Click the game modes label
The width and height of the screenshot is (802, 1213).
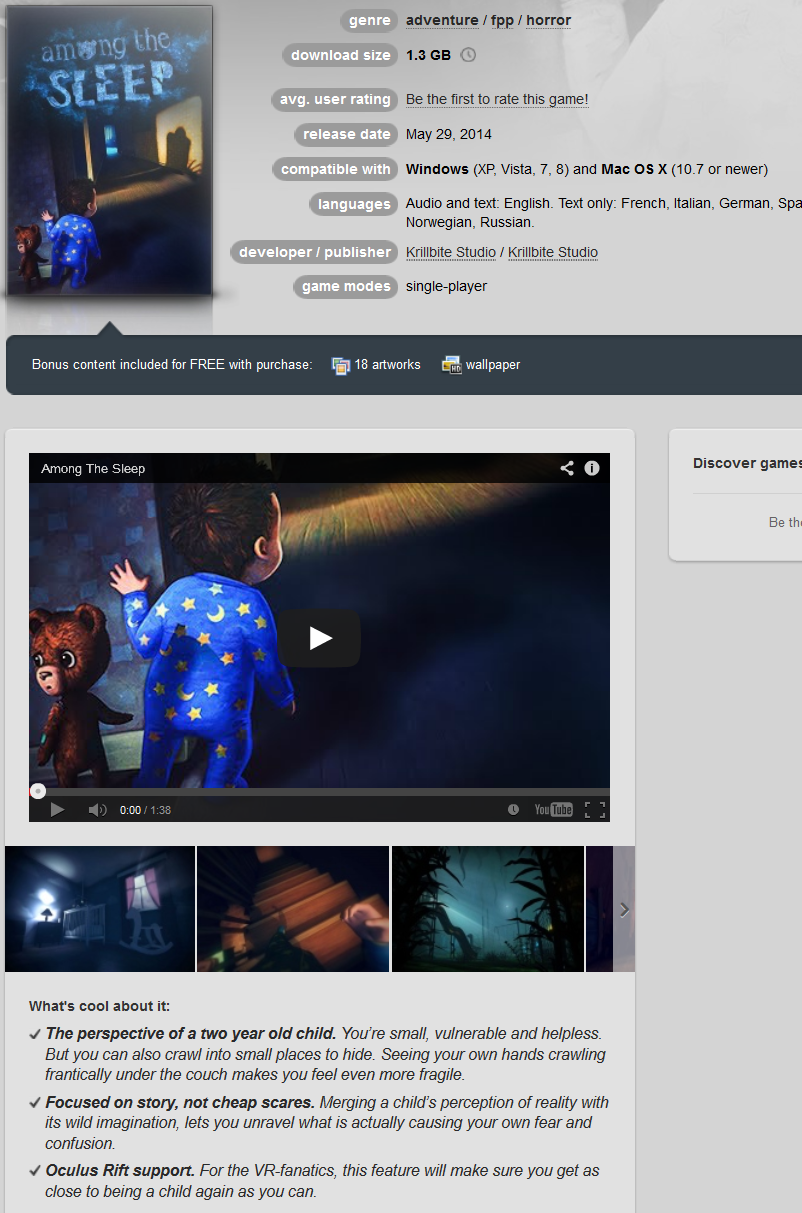click(x=347, y=286)
